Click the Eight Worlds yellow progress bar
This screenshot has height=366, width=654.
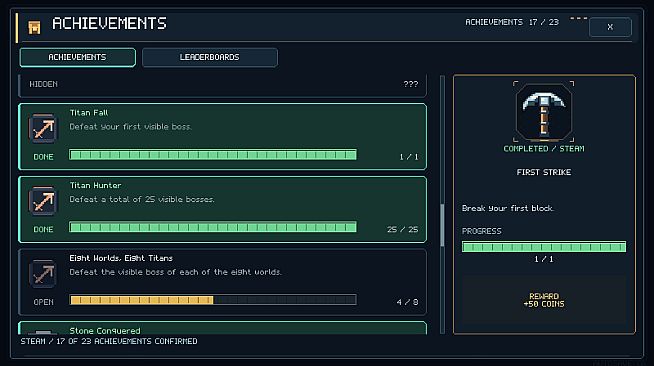click(x=213, y=300)
